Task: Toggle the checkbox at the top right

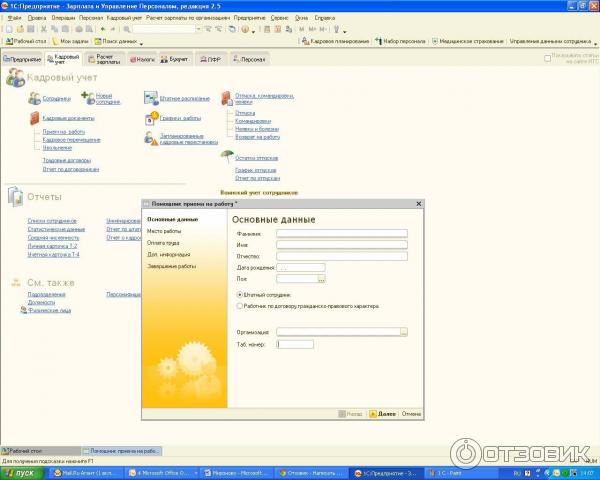Action: [x=547, y=58]
